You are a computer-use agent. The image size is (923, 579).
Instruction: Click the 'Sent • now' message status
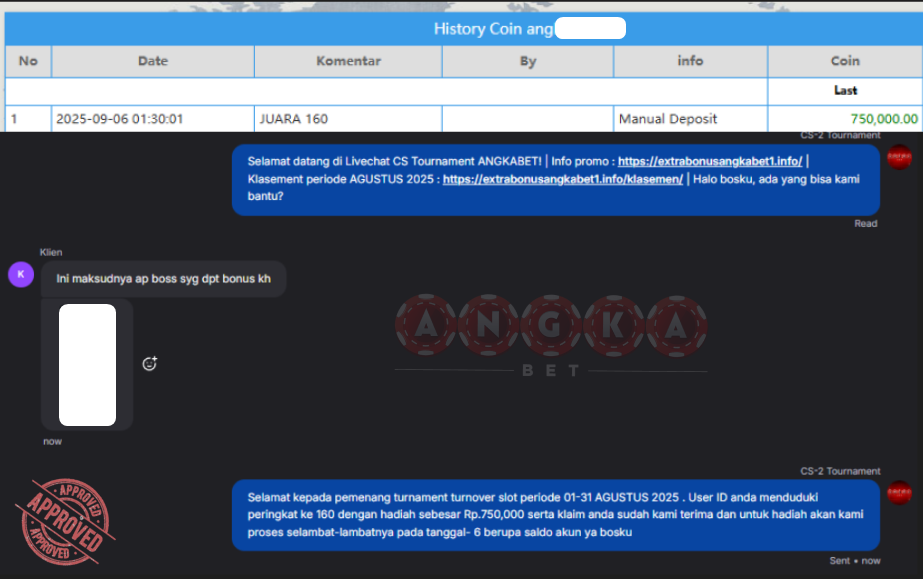pyautogui.click(x=855, y=561)
